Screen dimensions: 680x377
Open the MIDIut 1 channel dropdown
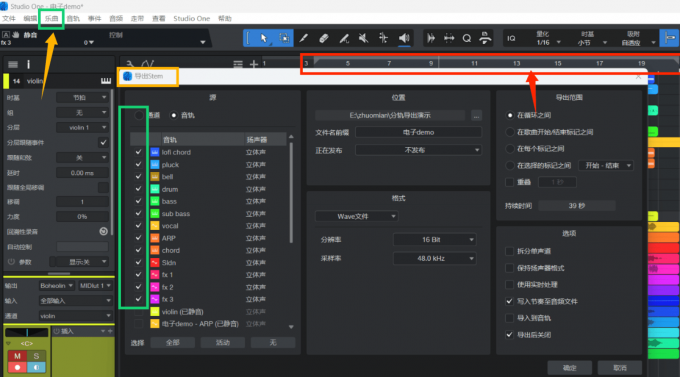click(x=95, y=285)
